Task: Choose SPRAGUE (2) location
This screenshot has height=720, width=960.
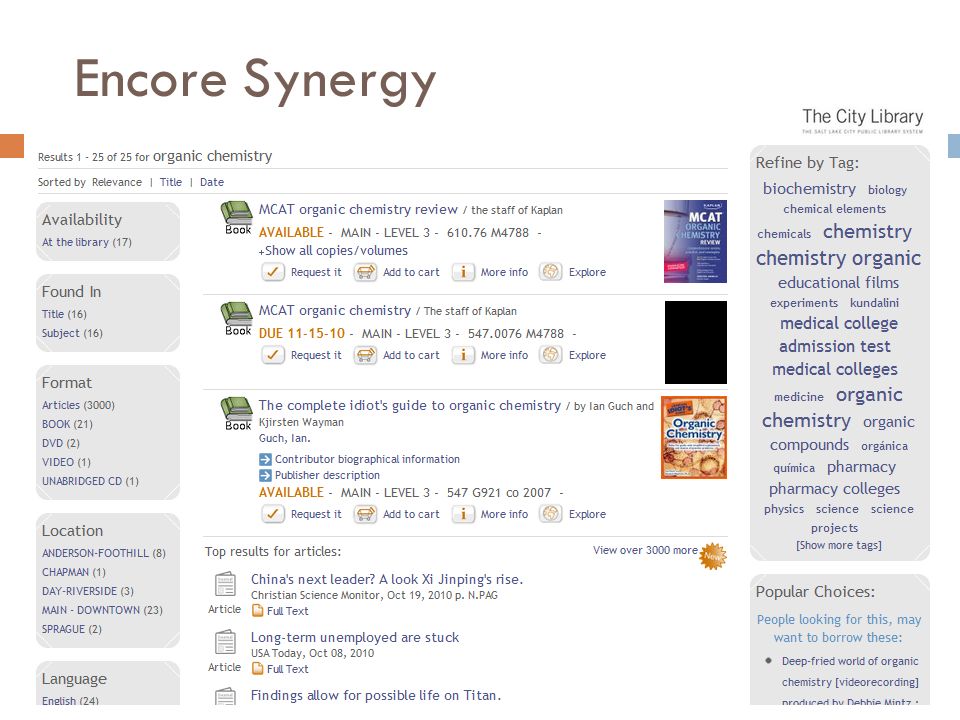Action: tap(72, 629)
